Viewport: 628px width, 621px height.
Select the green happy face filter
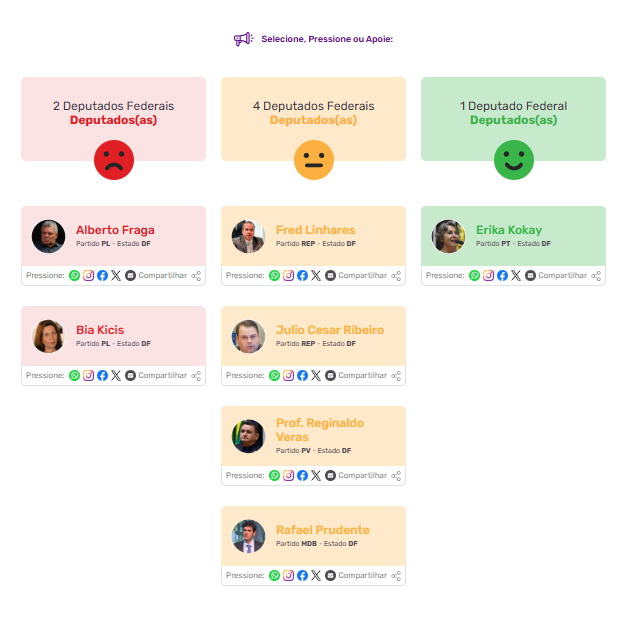click(514, 160)
